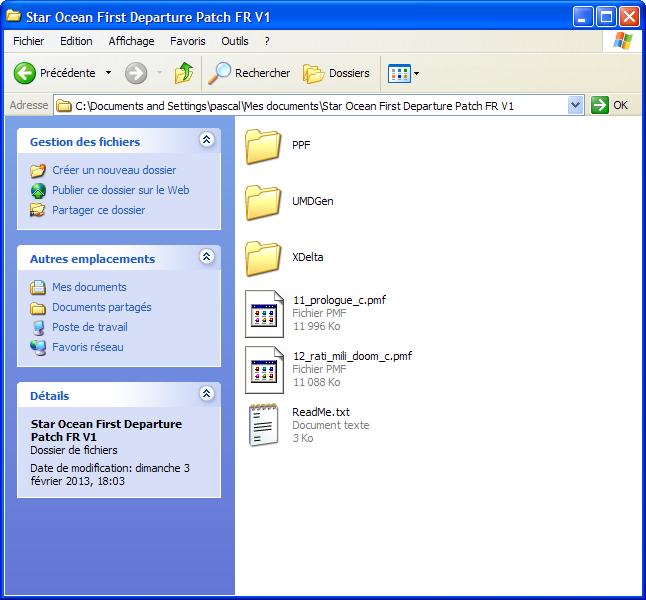
Task: Collapse the Autres emplacements panel
Action: pos(206,257)
